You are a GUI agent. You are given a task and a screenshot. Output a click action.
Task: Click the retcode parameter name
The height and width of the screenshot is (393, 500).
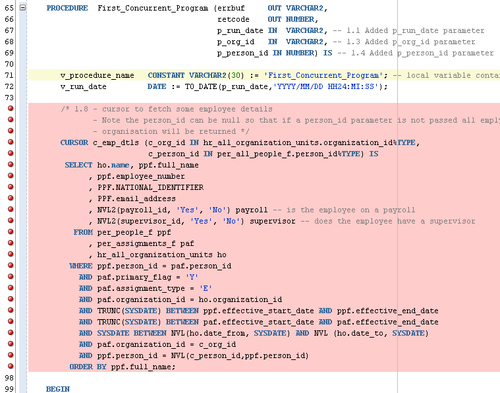click(x=233, y=19)
